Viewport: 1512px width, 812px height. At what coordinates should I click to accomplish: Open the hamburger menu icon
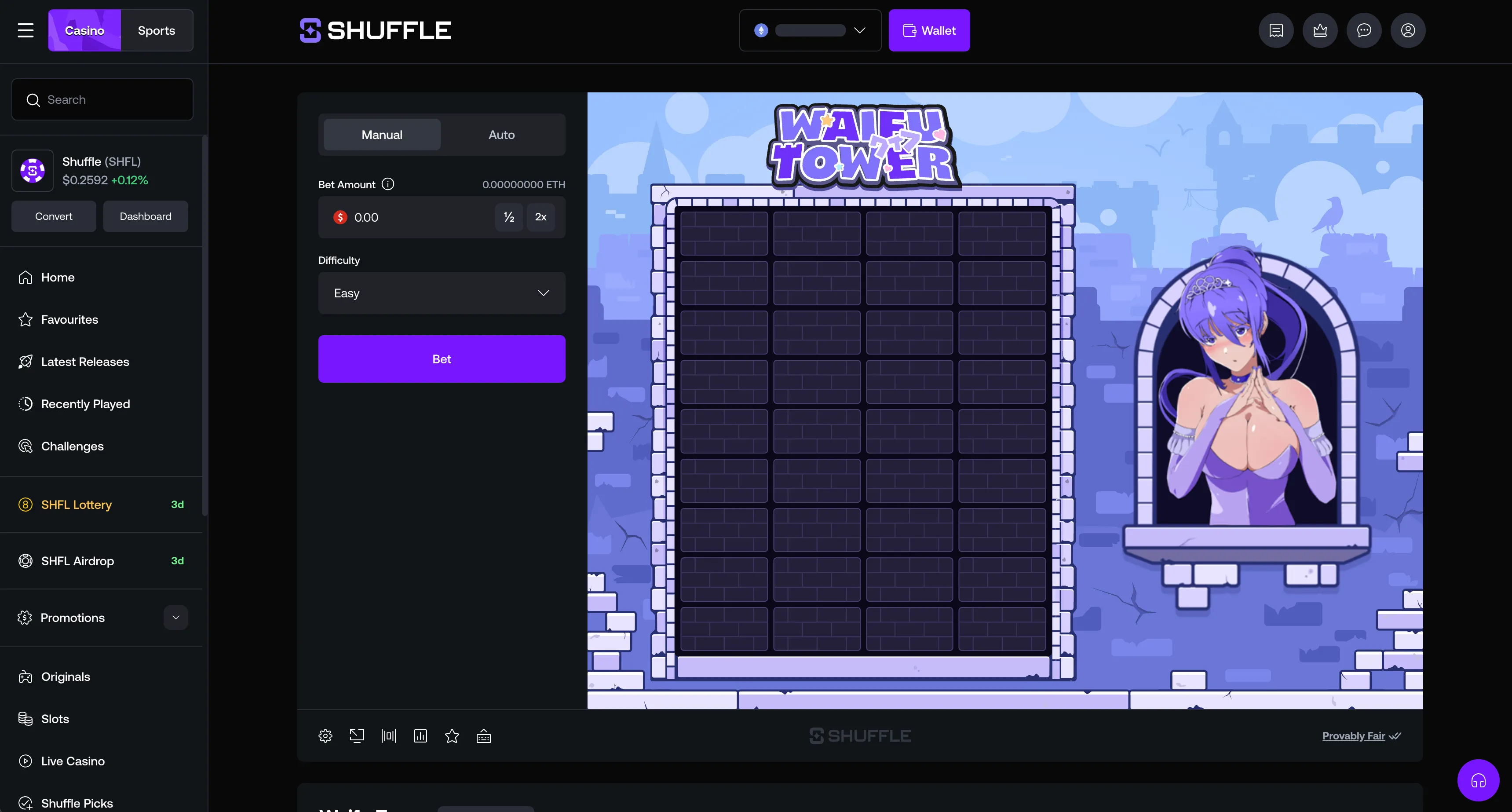tap(25, 30)
